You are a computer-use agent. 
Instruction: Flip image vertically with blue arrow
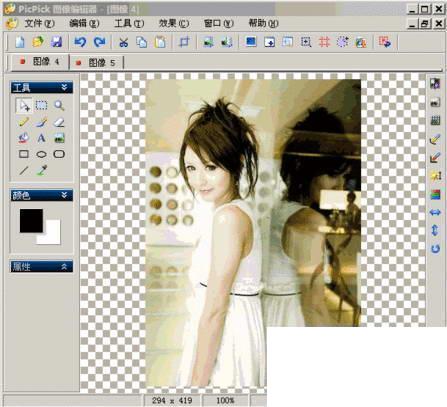click(x=435, y=230)
